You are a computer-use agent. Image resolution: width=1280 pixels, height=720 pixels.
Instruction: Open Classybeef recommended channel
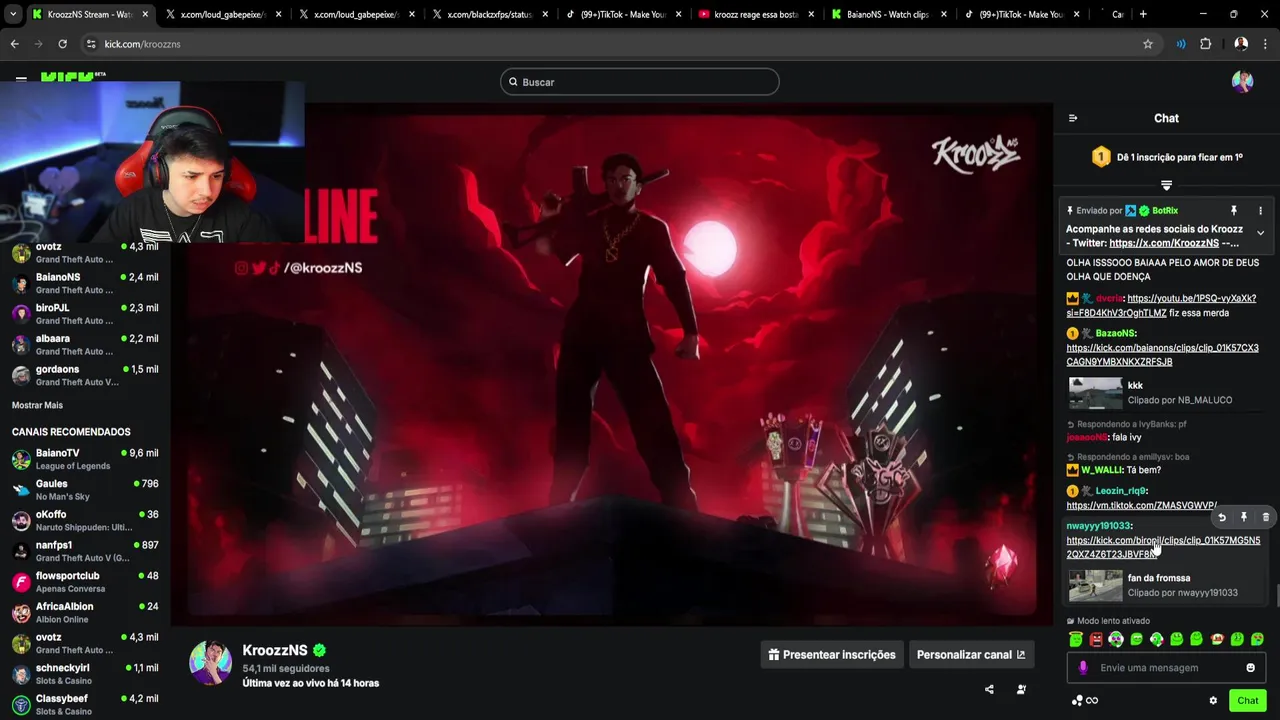pyautogui.click(x=85, y=704)
